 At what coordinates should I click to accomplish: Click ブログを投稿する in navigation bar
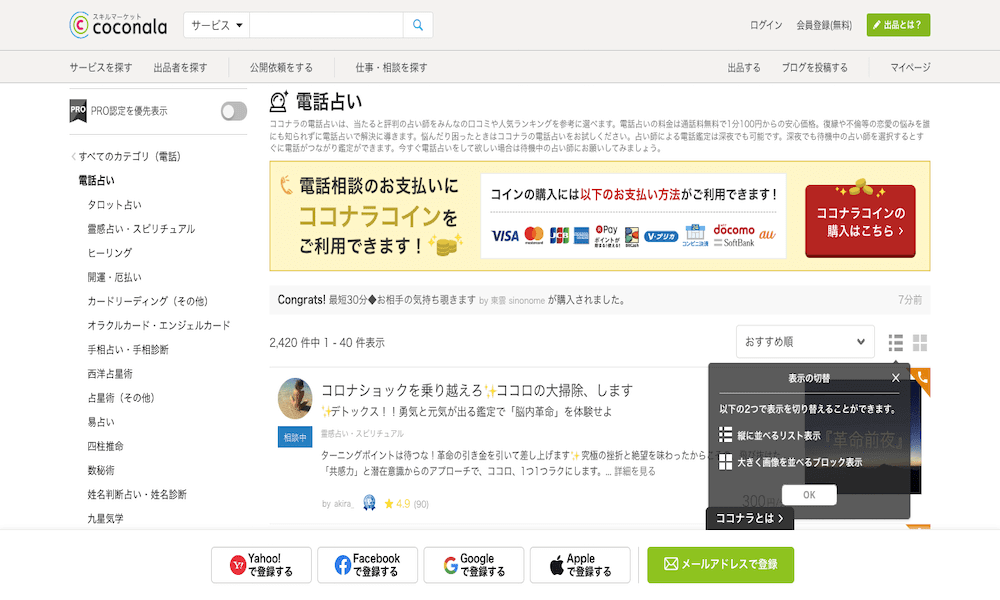814,67
